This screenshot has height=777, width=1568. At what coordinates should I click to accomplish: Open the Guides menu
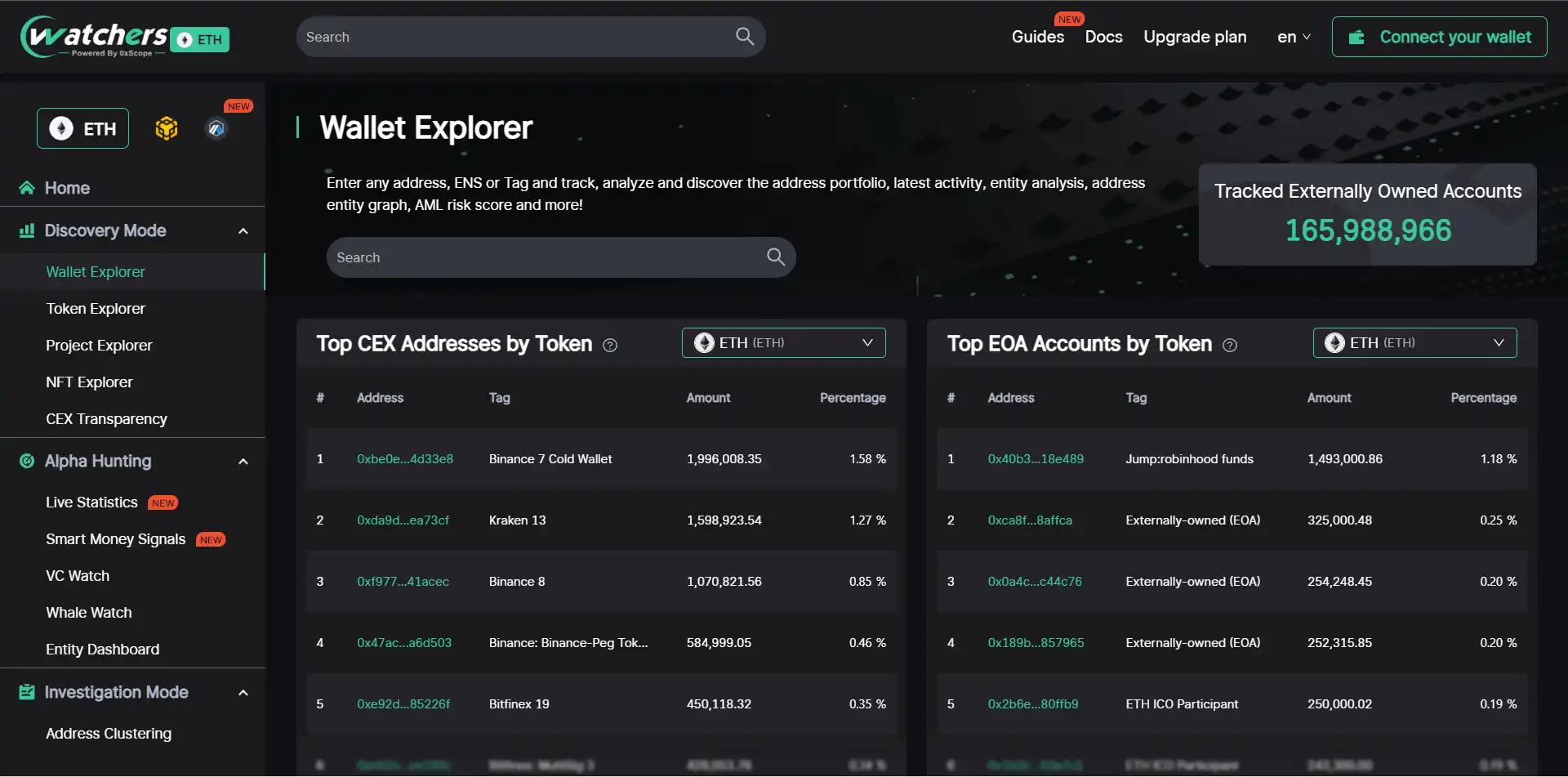pyautogui.click(x=1037, y=37)
